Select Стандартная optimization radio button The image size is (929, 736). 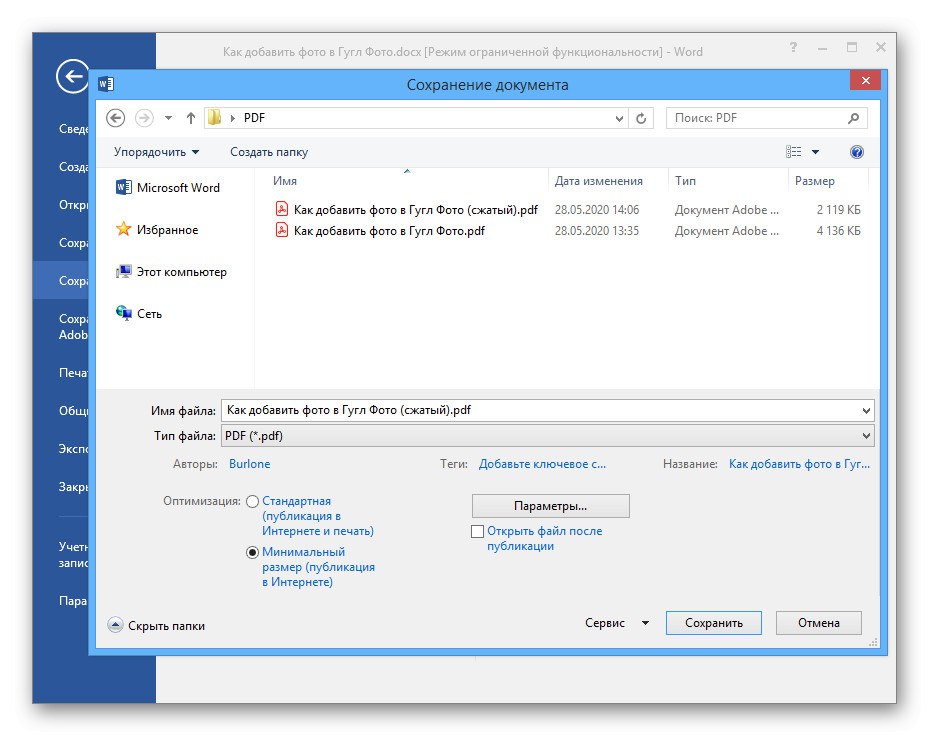(x=252, y=501)
